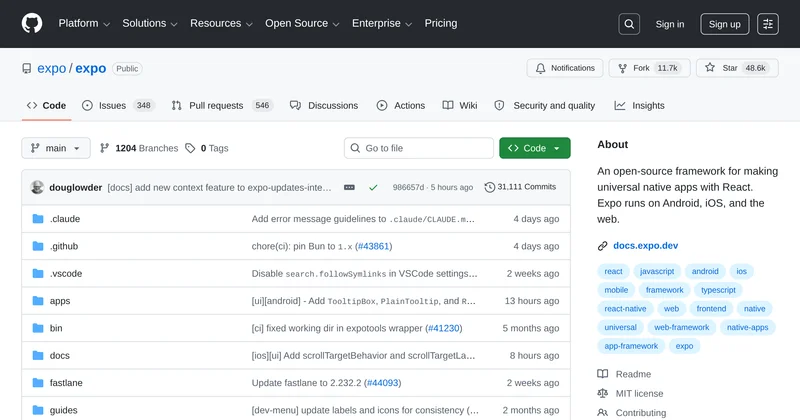
Task: Click douglowder's avatar thumbnail
Action: point(38,187)
